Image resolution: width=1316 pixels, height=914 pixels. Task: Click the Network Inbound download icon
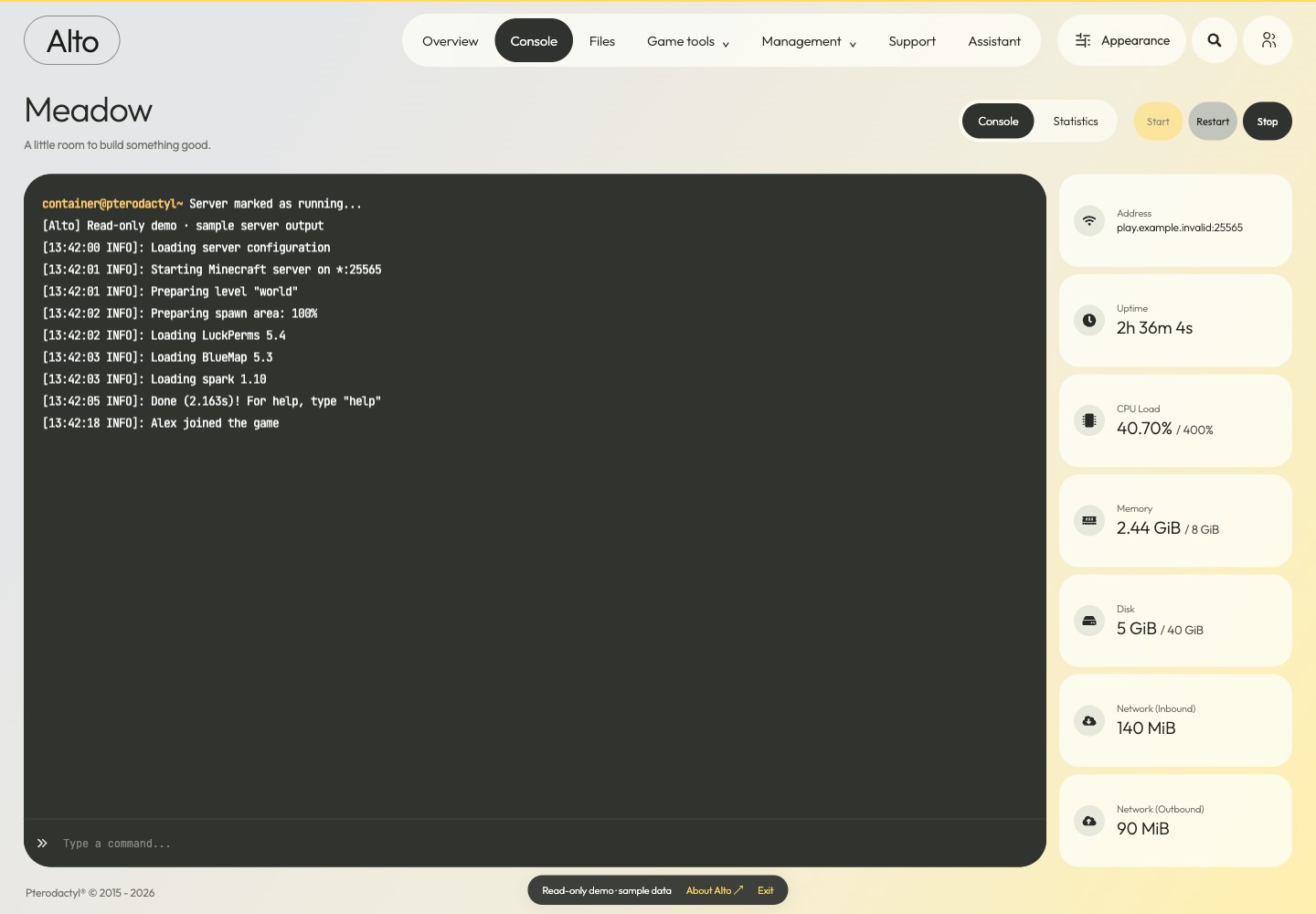pyautogui.click(x=1089, y=720)
